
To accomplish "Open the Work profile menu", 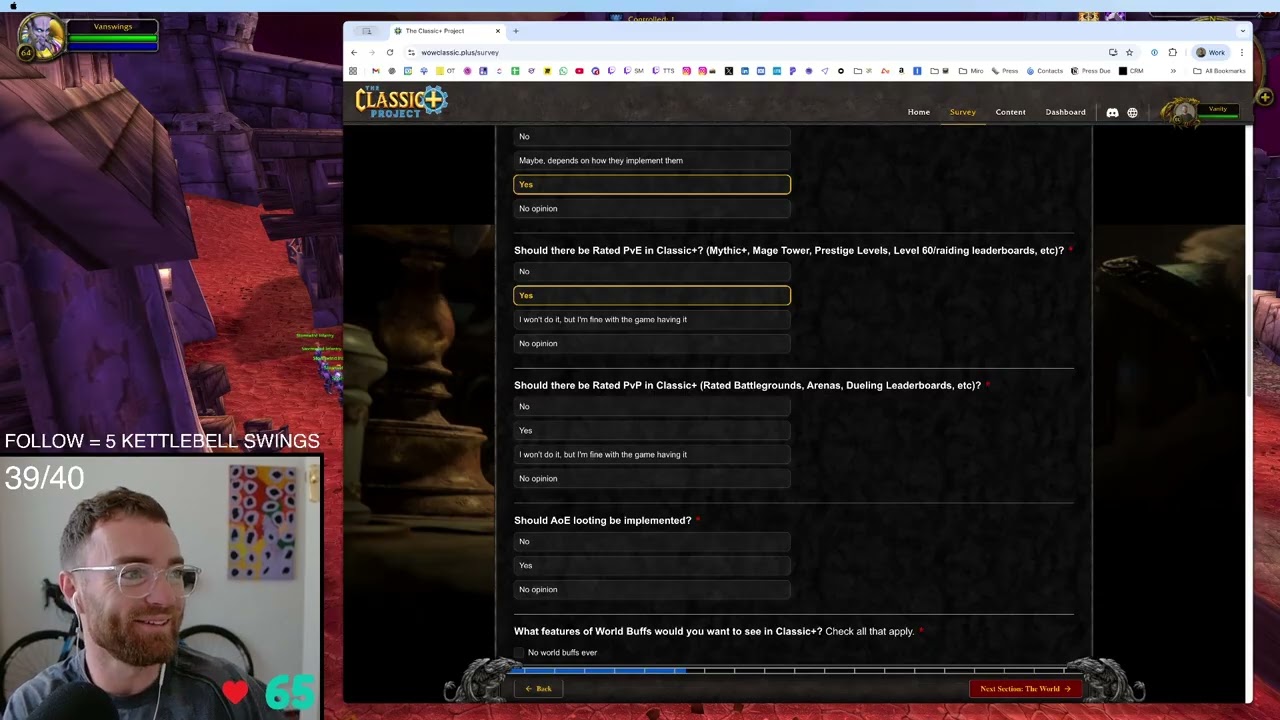I will [1210, 52].
